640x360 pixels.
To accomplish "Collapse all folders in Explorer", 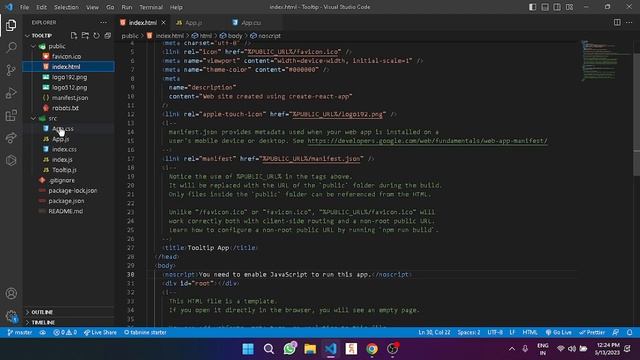I will 107,36.
